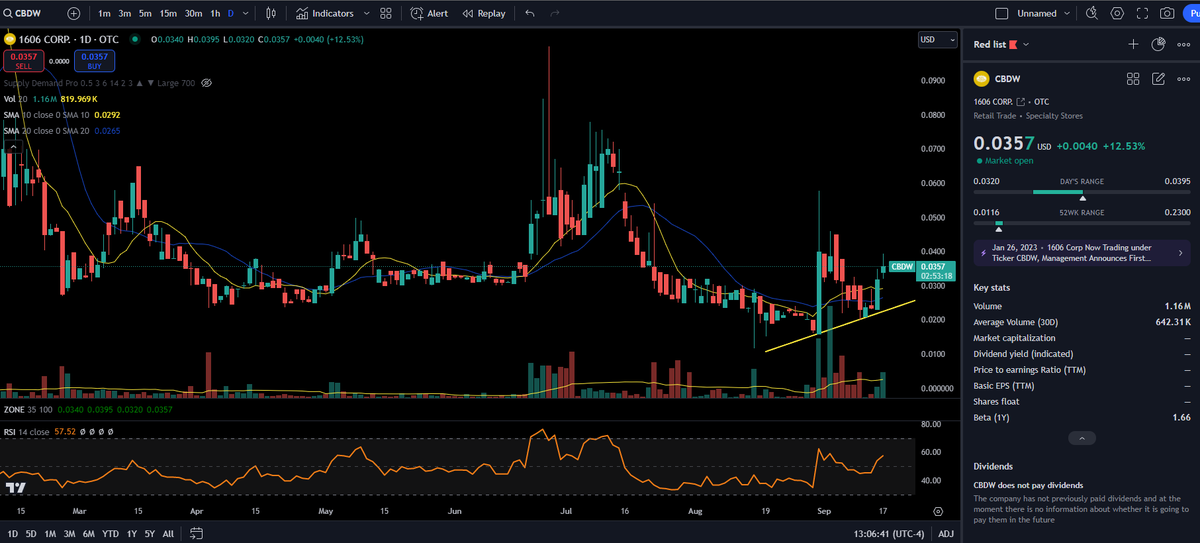This screenshot has height=543, width=1200.
Task: Undo the last chart action
Action: click(530, 13)
